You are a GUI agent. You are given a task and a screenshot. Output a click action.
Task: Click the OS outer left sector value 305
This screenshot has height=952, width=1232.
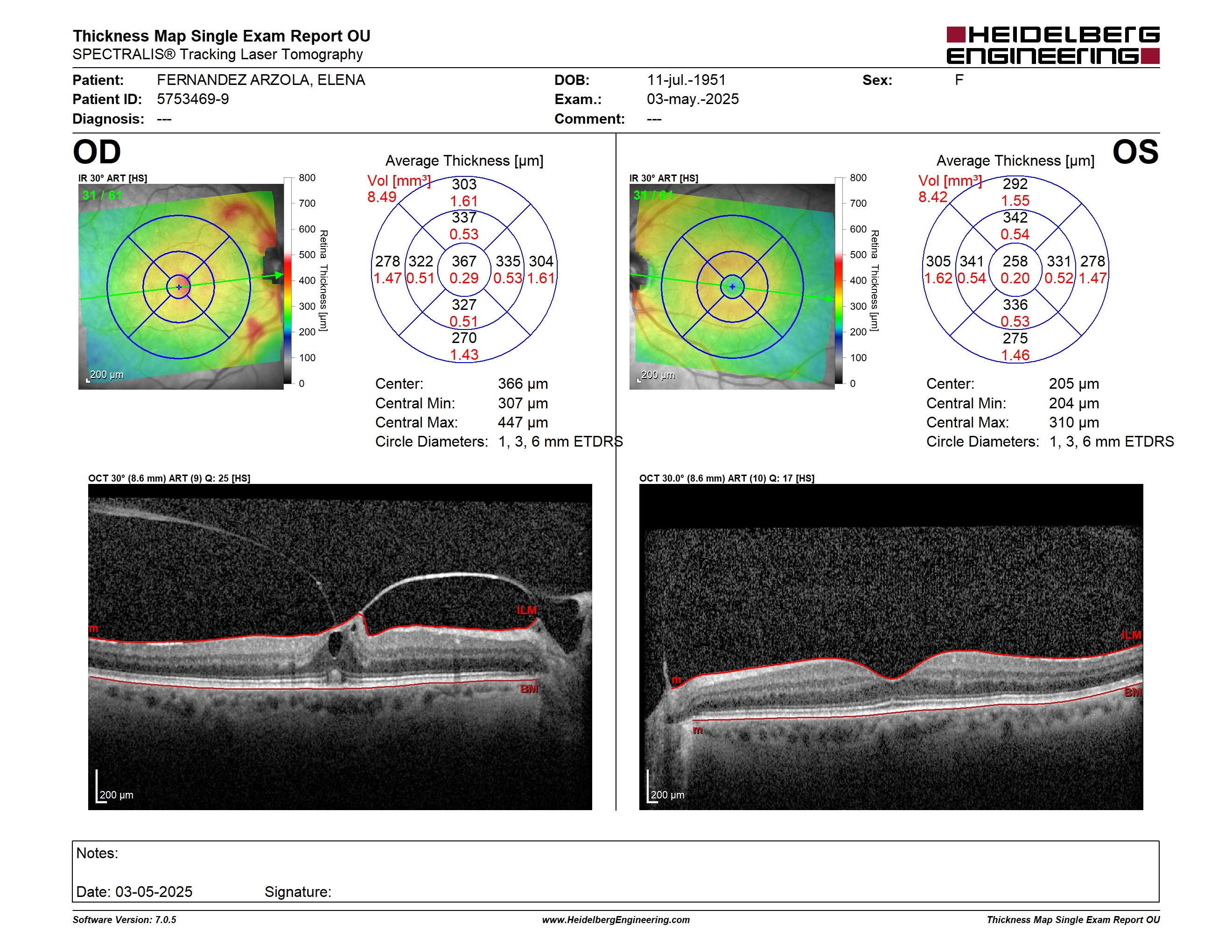coord(938,261)
